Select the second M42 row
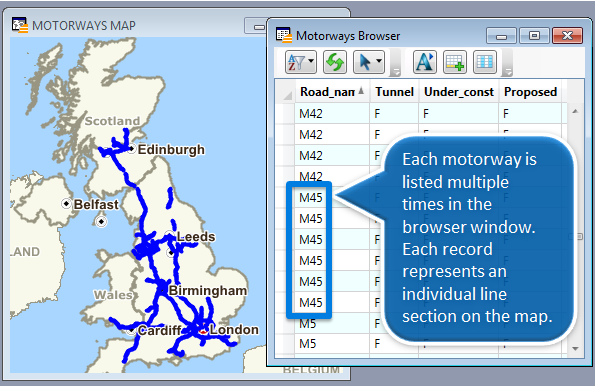Image resolution: width=595 pixels, height=386 pixels. click(x=422, y=134)
